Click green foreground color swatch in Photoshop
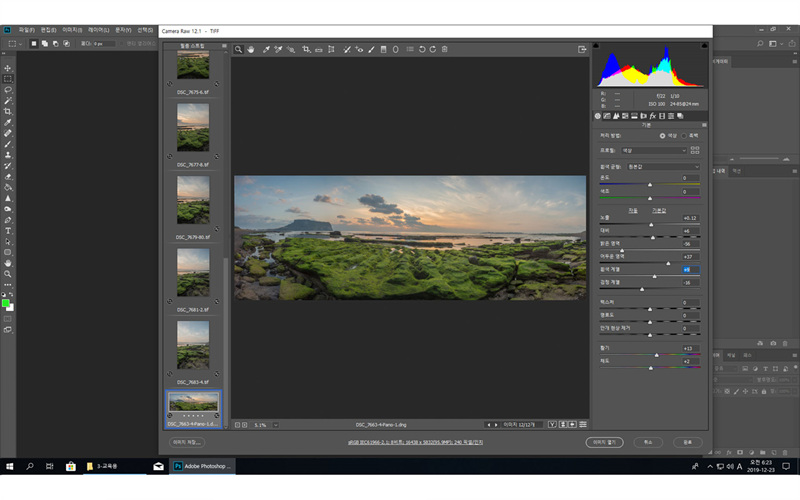The height and width of the screenshot is (500, 800). (x=6, y=304)
